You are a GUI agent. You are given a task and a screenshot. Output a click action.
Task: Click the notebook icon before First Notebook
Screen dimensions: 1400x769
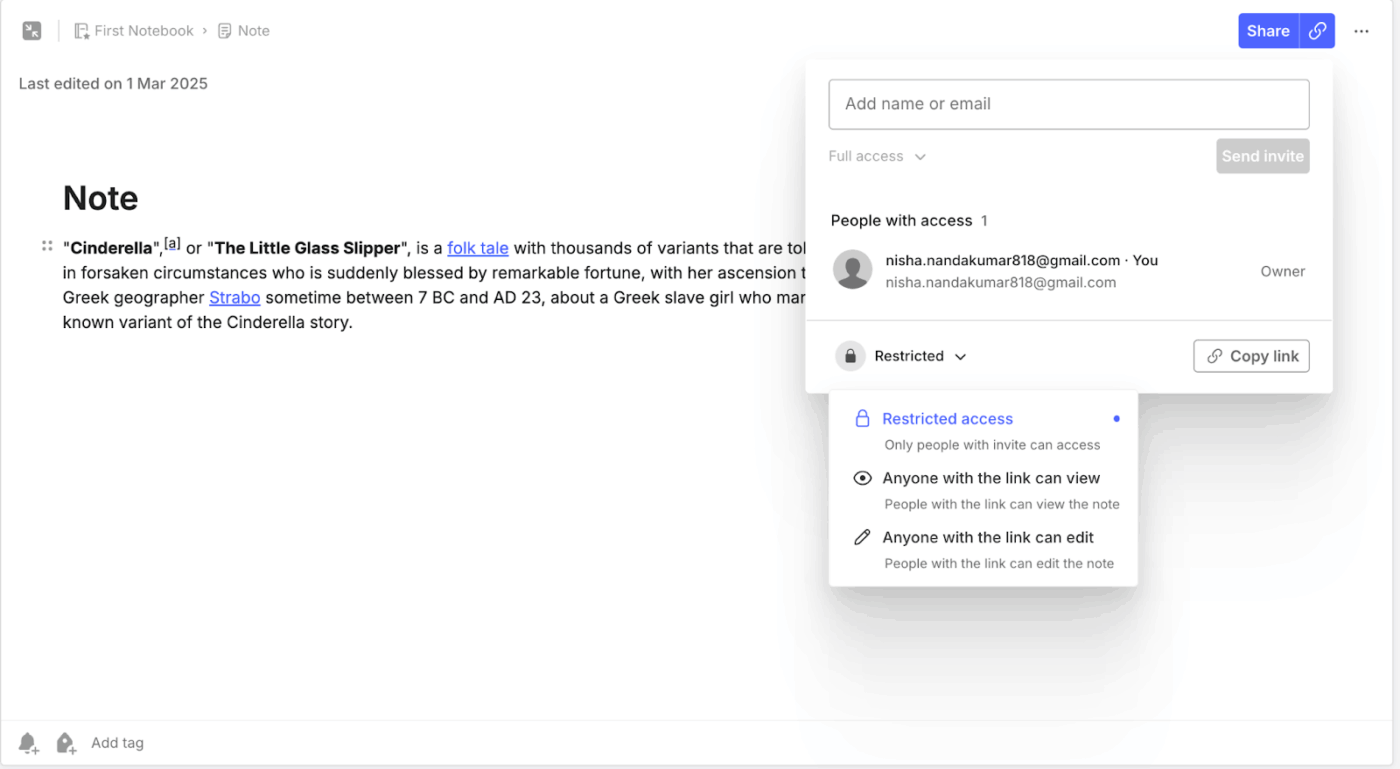click(81, 30)
